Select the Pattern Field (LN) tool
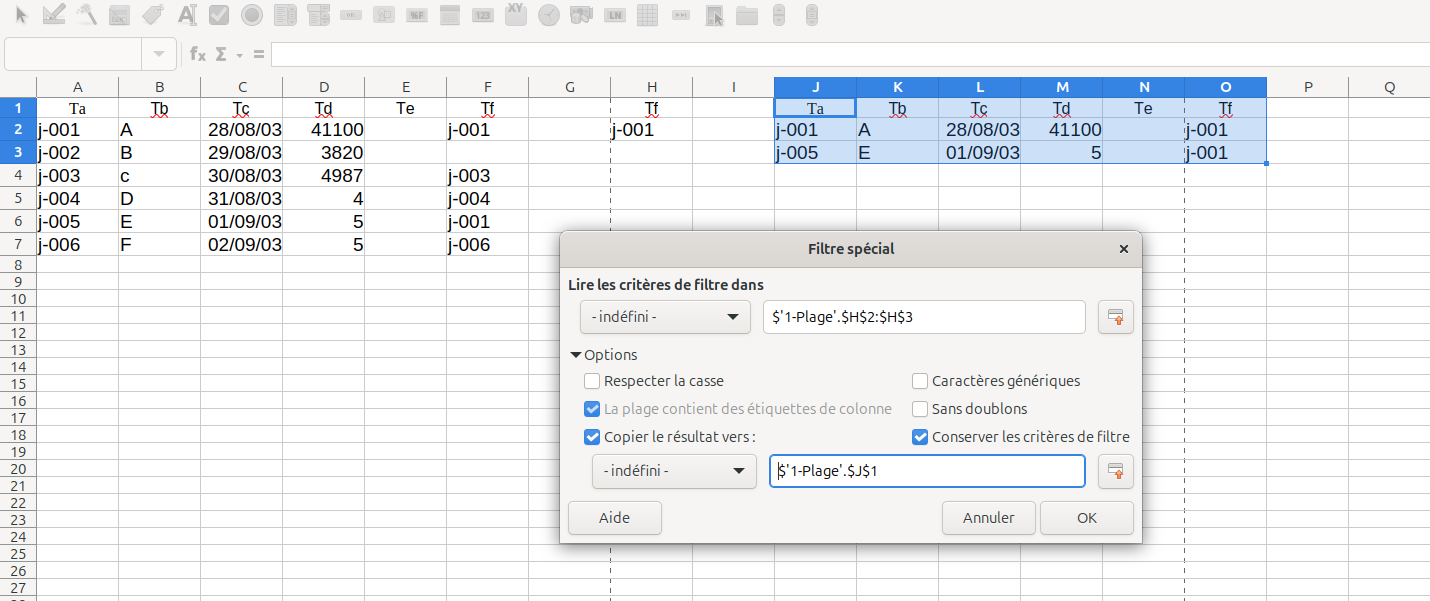The height and width of the screenshot is (601, 1430). (614, 15)
